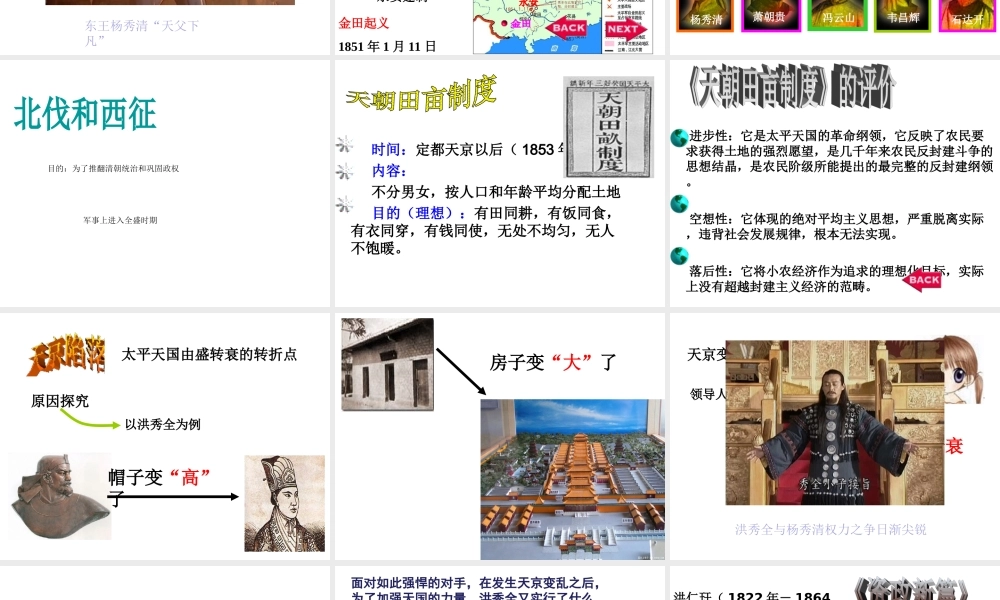Screen dimensions: 1000x600
Task: Select the 石达开 portrait card
Action: tap(967, 15)
